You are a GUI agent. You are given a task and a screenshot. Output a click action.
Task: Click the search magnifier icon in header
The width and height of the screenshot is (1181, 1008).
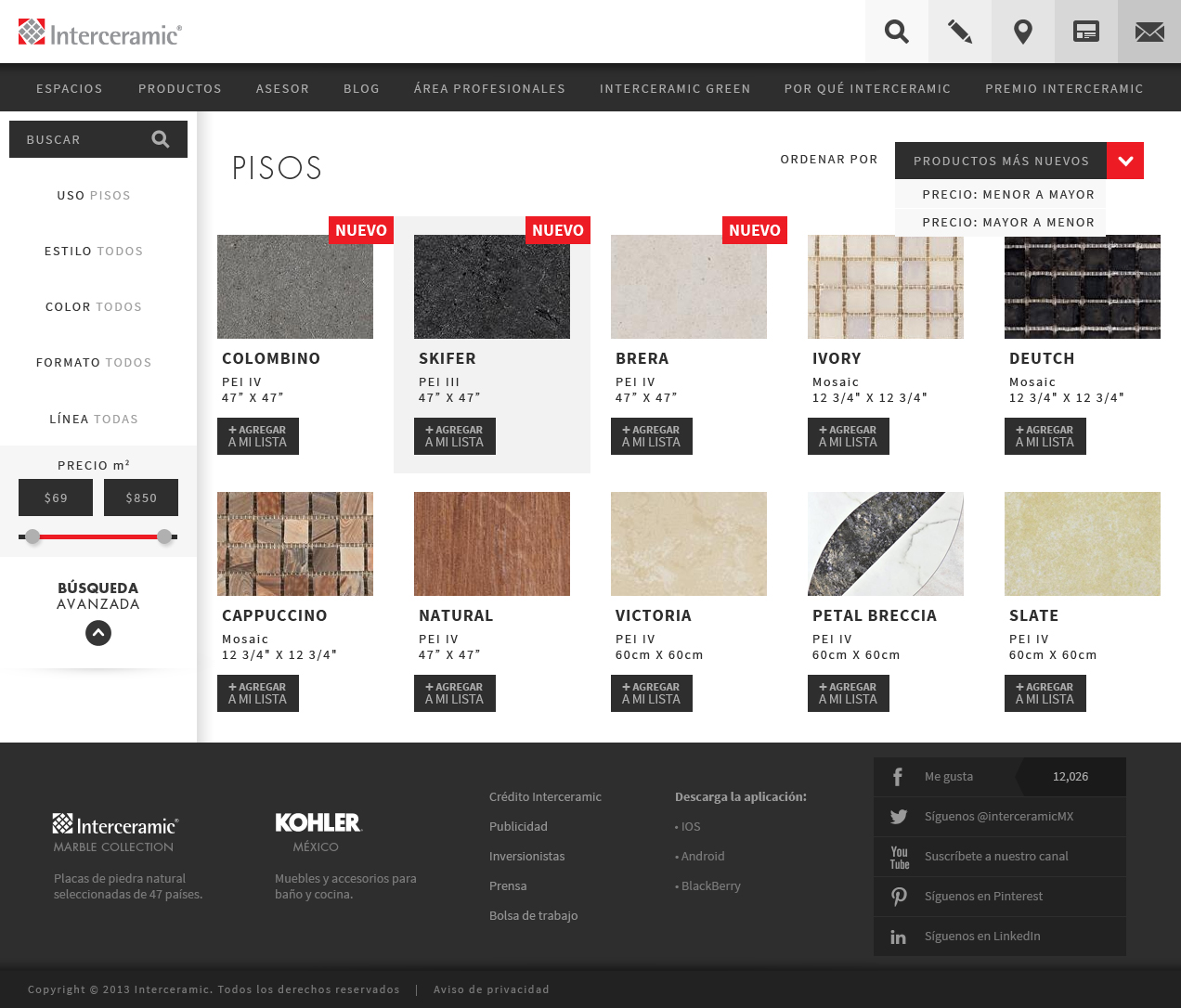coord(896,32)
